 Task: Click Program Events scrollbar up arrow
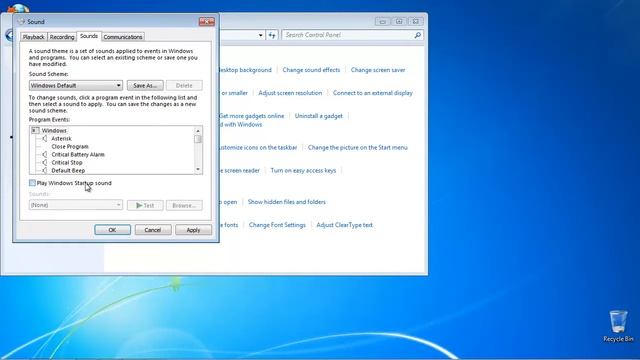tap(198, 131)
